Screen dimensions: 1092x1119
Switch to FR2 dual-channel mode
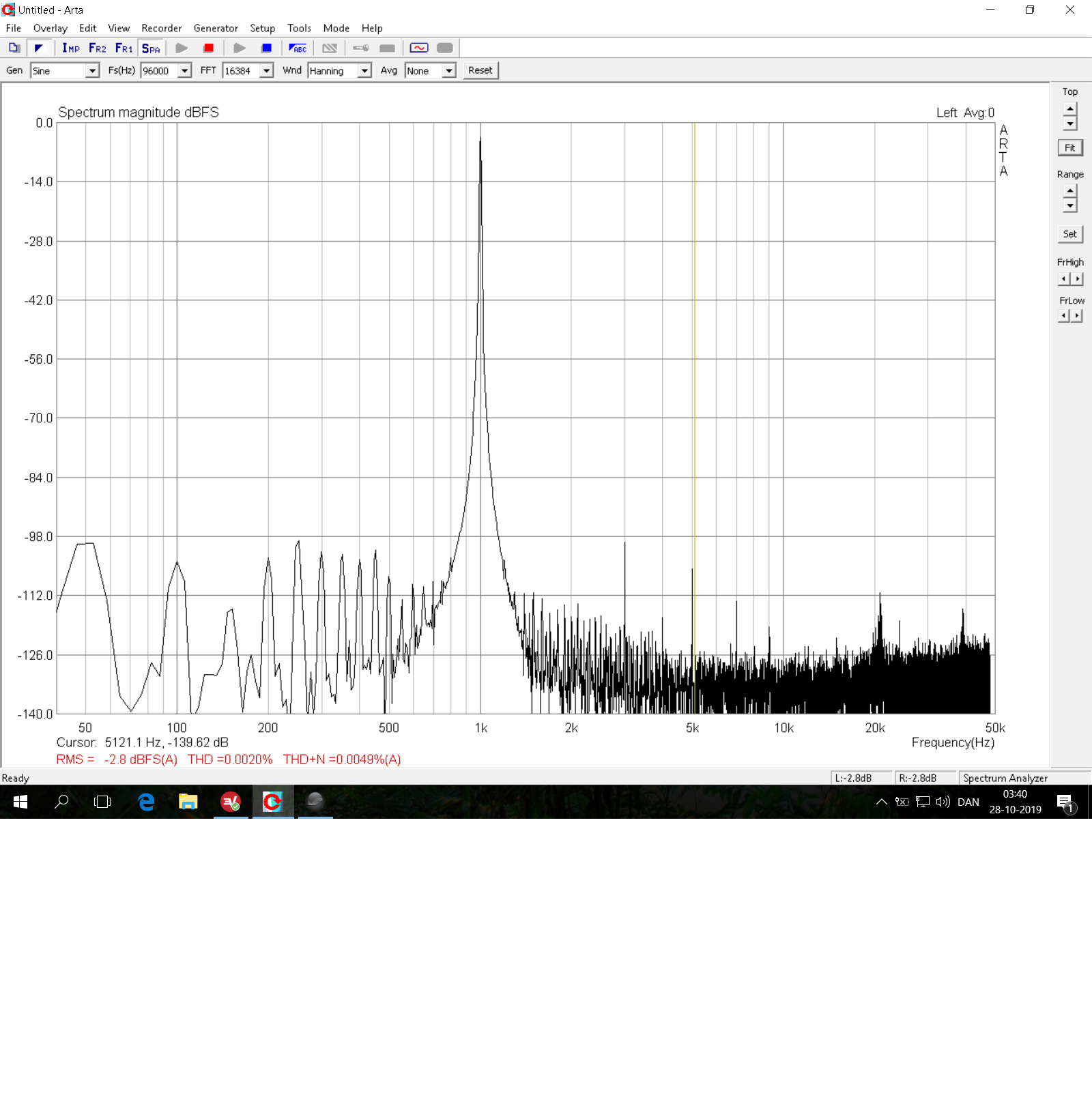(x=98, y=48)
